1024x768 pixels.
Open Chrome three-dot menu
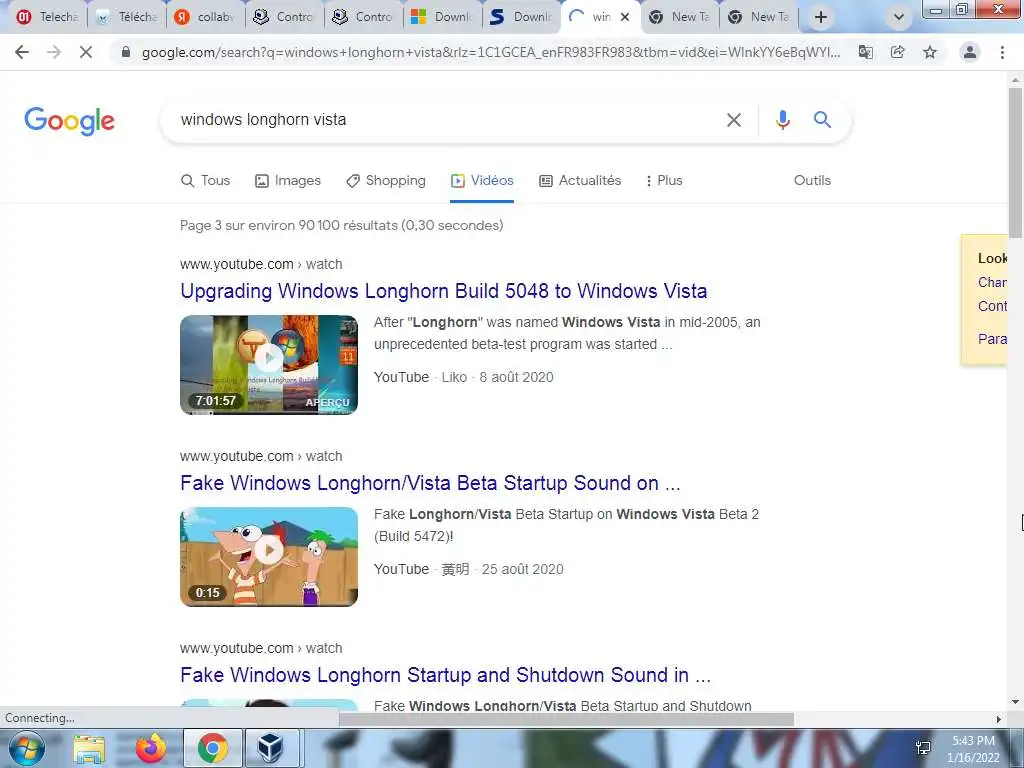tap(1002, 52)
